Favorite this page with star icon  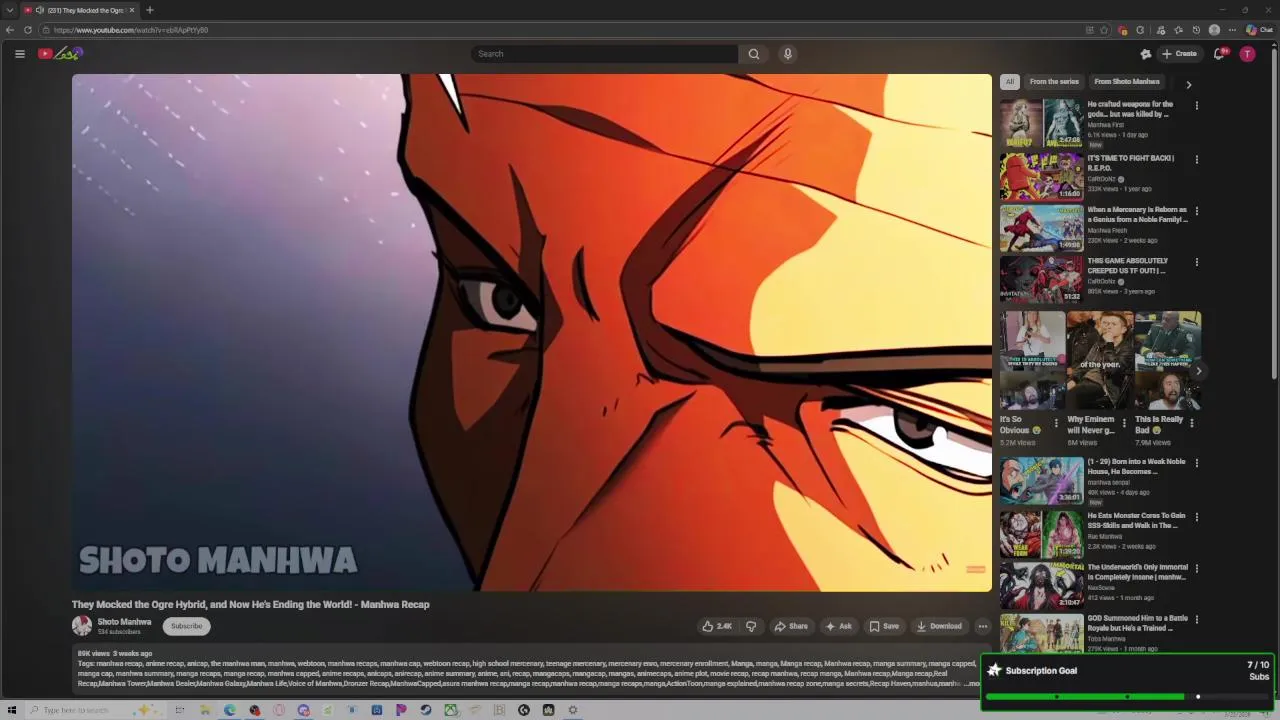tap(1104, 30)
